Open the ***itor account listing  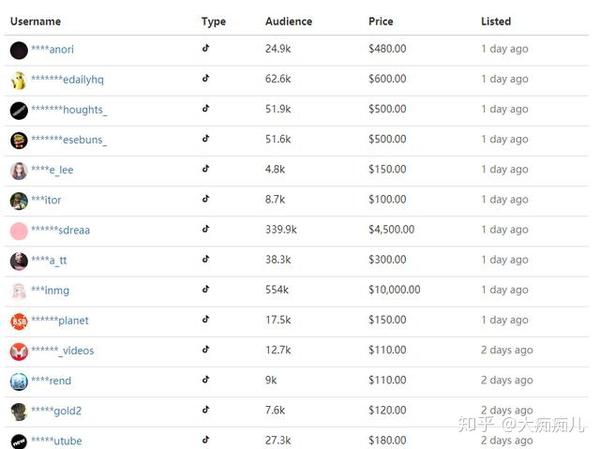(46, 200)
